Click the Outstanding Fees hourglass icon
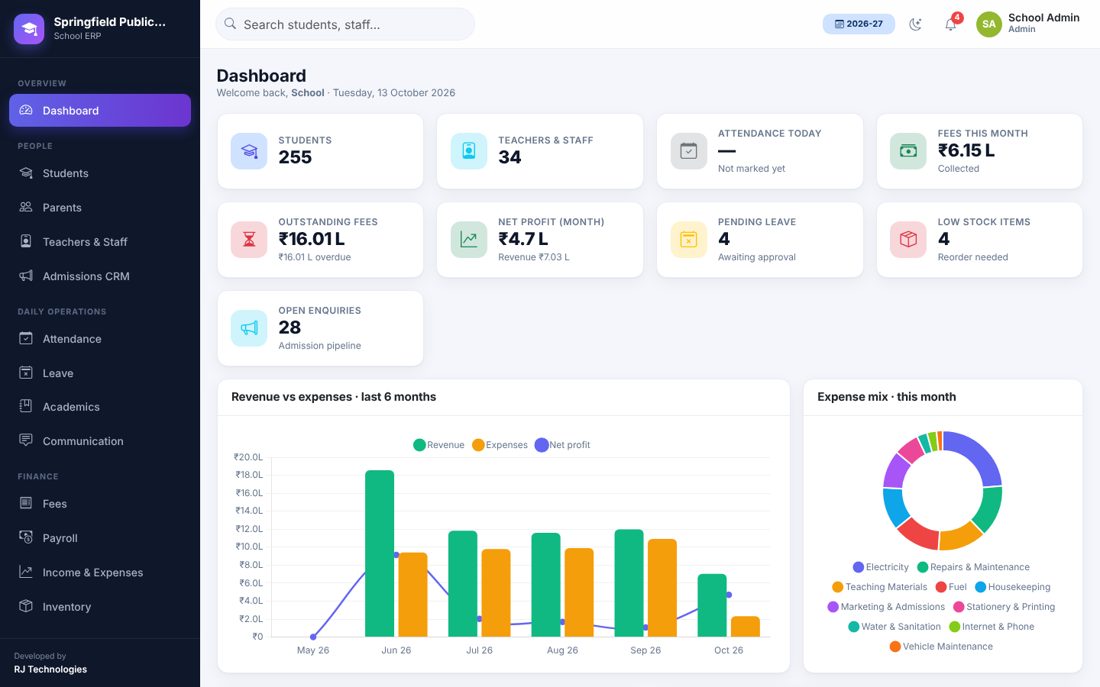 pos(249,239)
